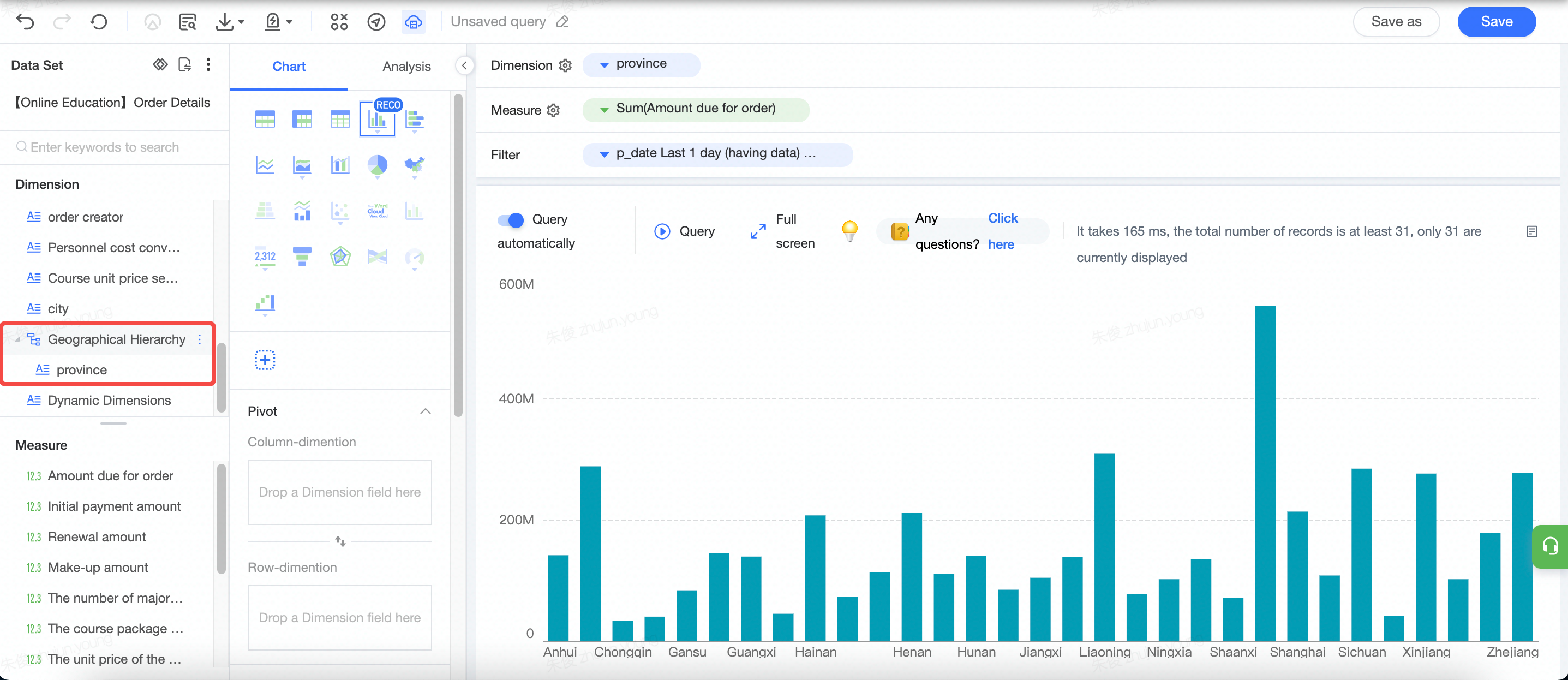The height and width of the screenshot is (680, 1568).
Task: Click the Query run button
Action: 684,231
